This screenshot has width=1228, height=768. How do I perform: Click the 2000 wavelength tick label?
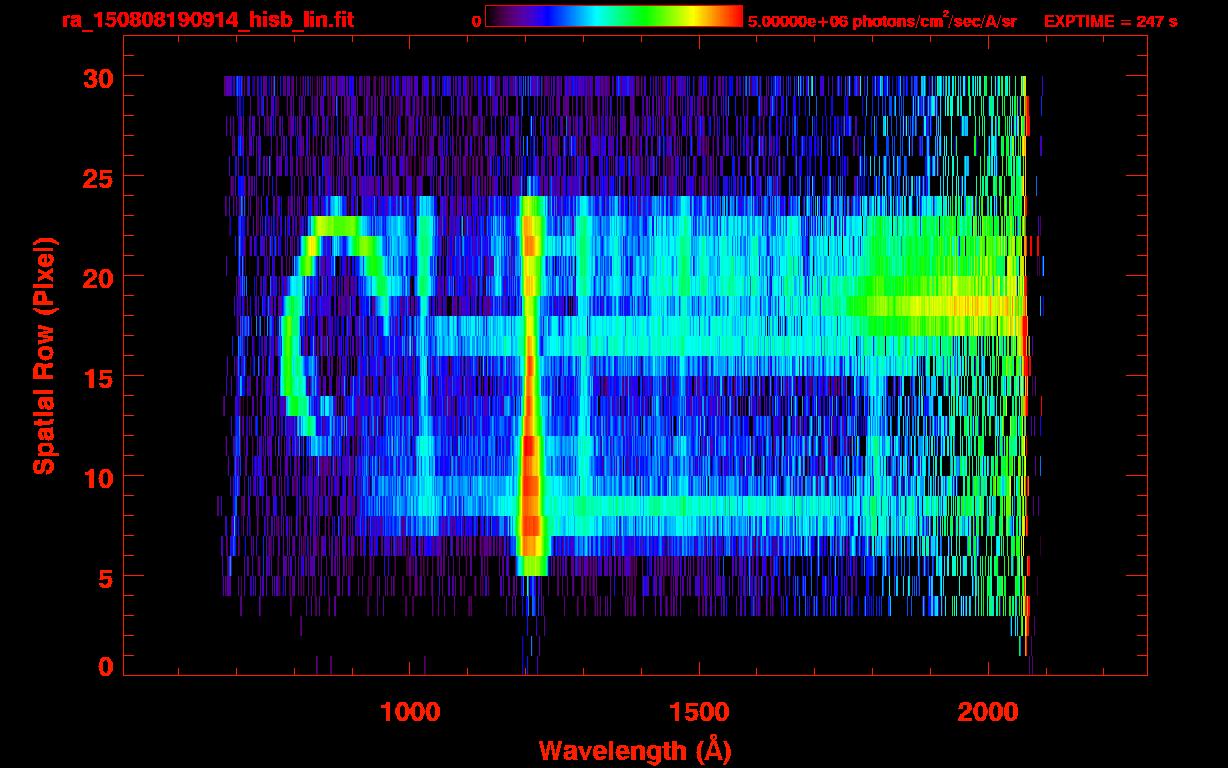(x=988, y=712)
